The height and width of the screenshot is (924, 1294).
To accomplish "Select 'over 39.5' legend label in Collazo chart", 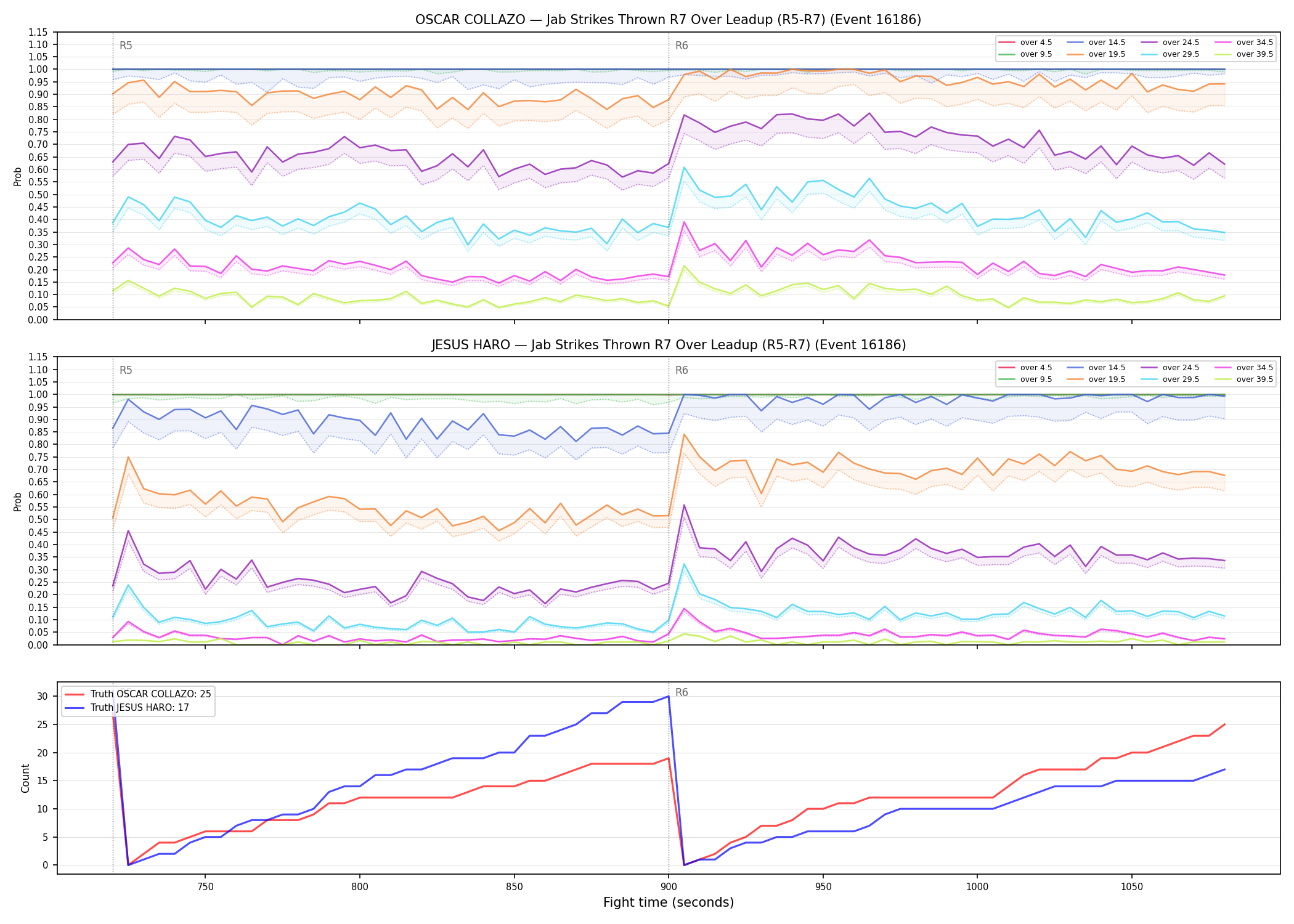I will point(1255,54).
